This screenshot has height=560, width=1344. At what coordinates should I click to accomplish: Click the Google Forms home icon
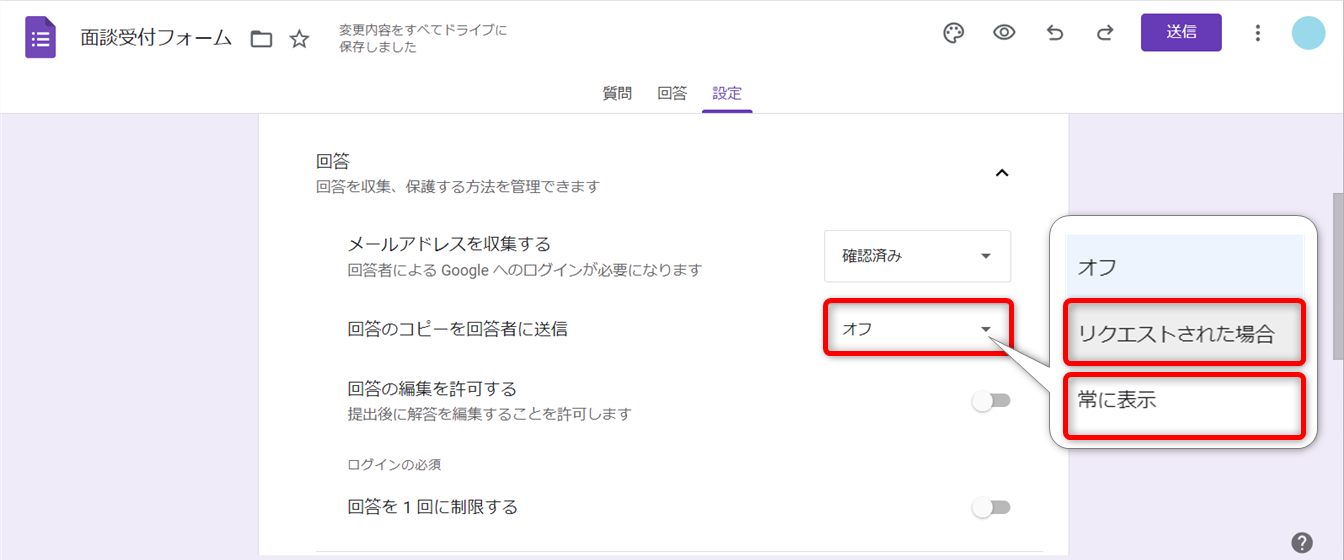click(x=40, y=39)
